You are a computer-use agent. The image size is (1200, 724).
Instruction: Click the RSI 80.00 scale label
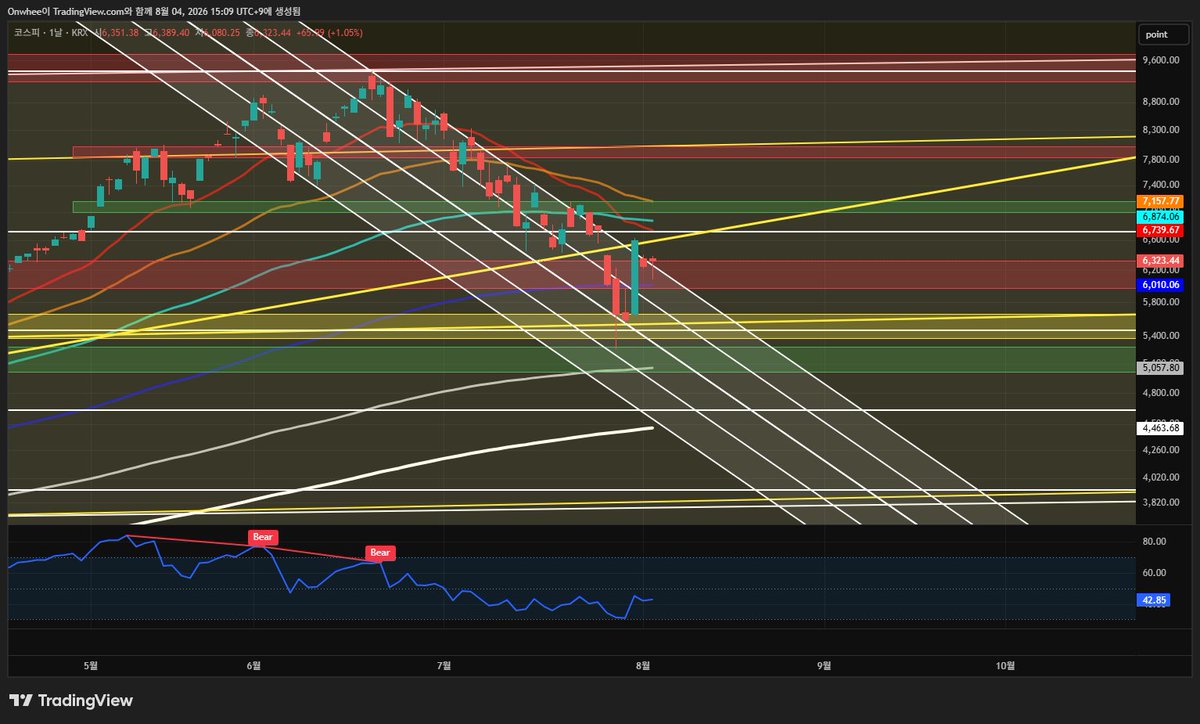tap(1155, 542)
